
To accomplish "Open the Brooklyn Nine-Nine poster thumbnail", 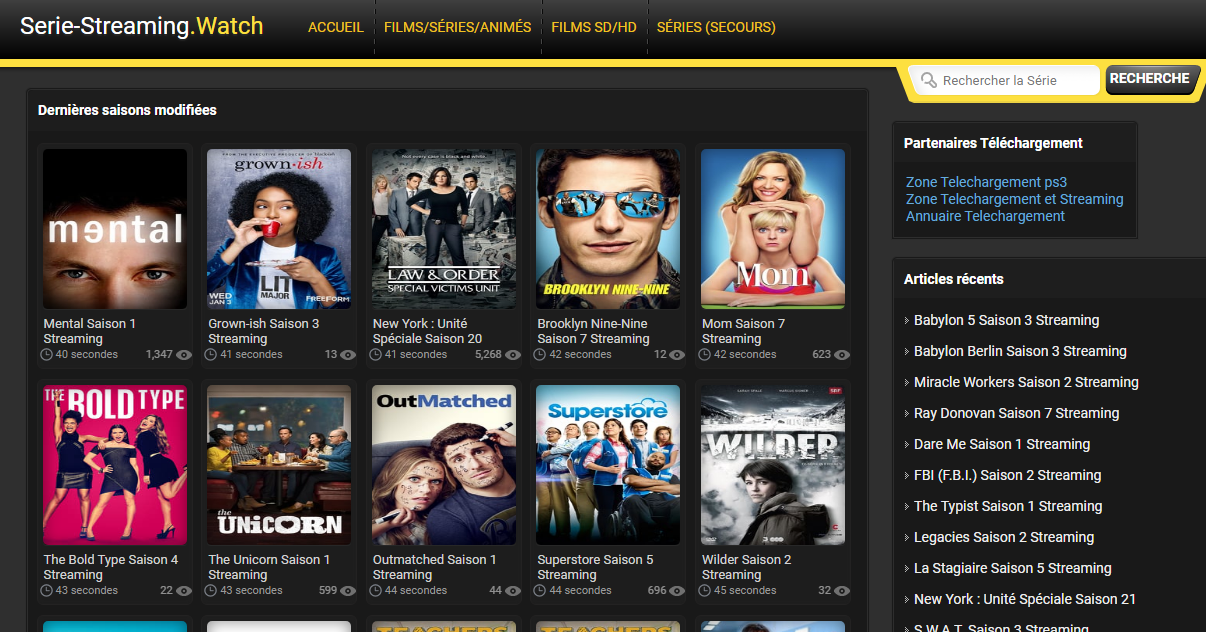I will 608,229.
